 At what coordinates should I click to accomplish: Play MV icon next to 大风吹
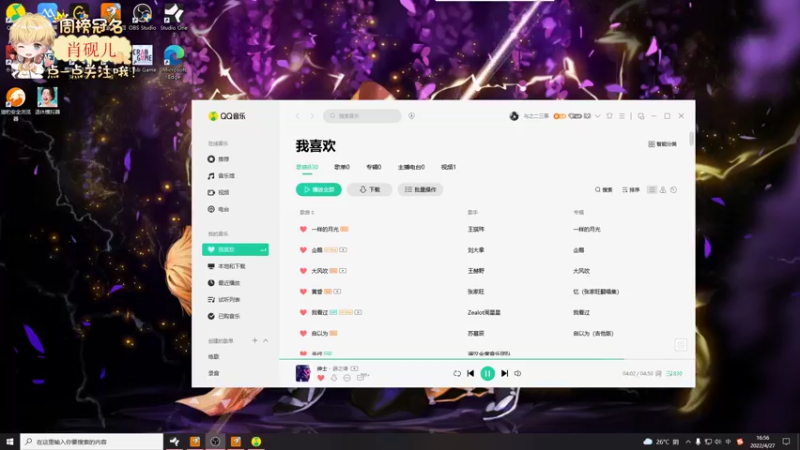pyautogui.click(x=343, y=271)
